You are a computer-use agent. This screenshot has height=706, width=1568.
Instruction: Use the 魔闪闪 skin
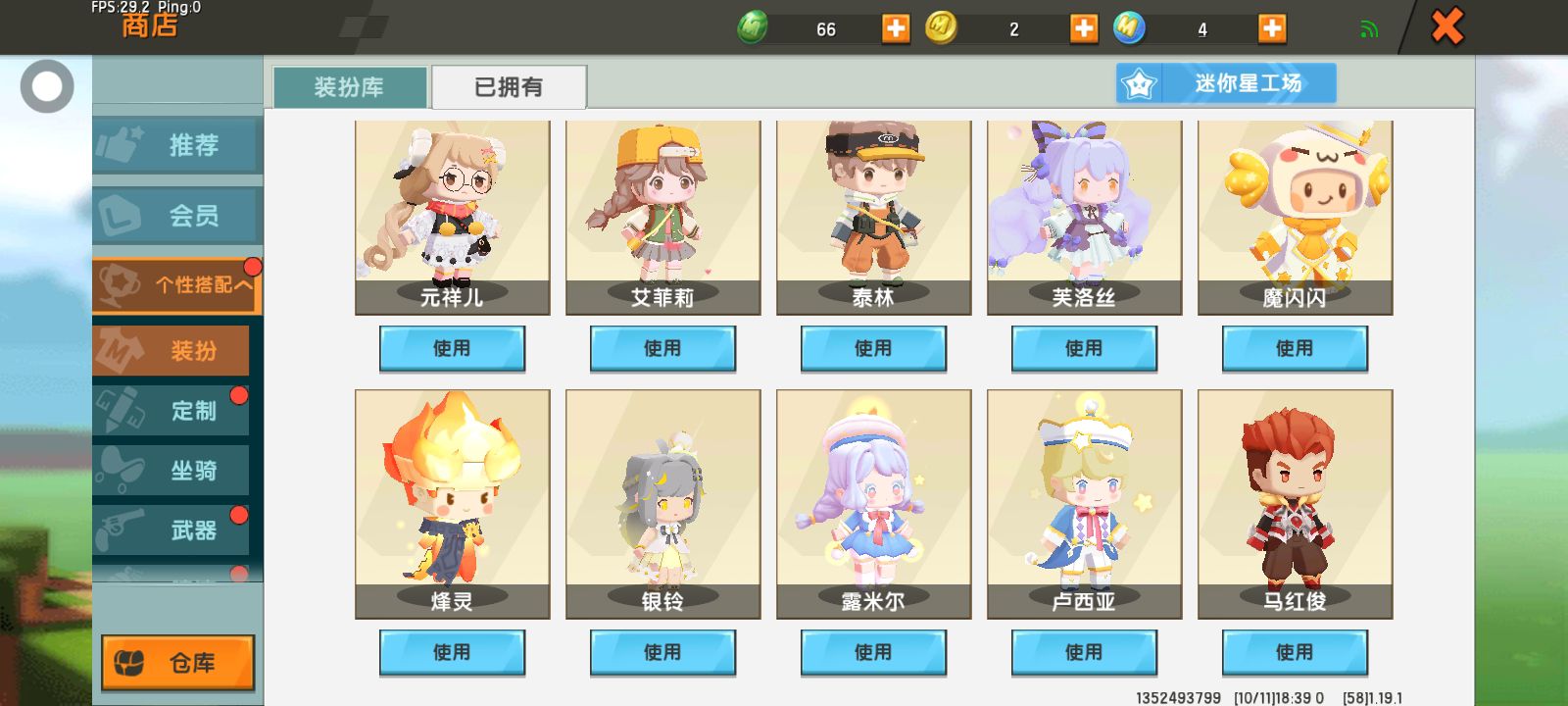pyautogui.click(x=1295, y=349)
